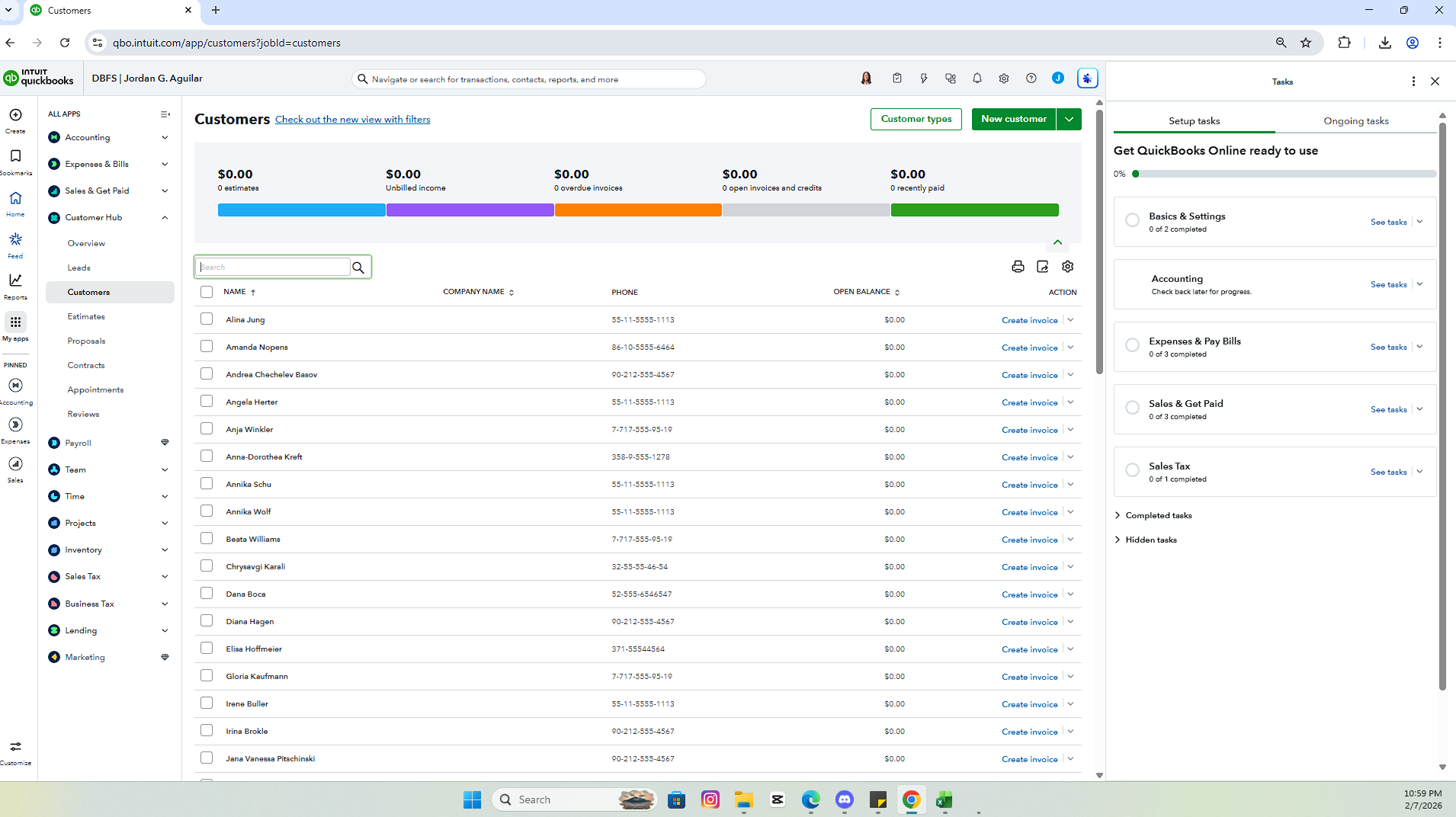Open table settings gear above customer list
This screenshot has width=1456, height=817.
point(1068,267)
